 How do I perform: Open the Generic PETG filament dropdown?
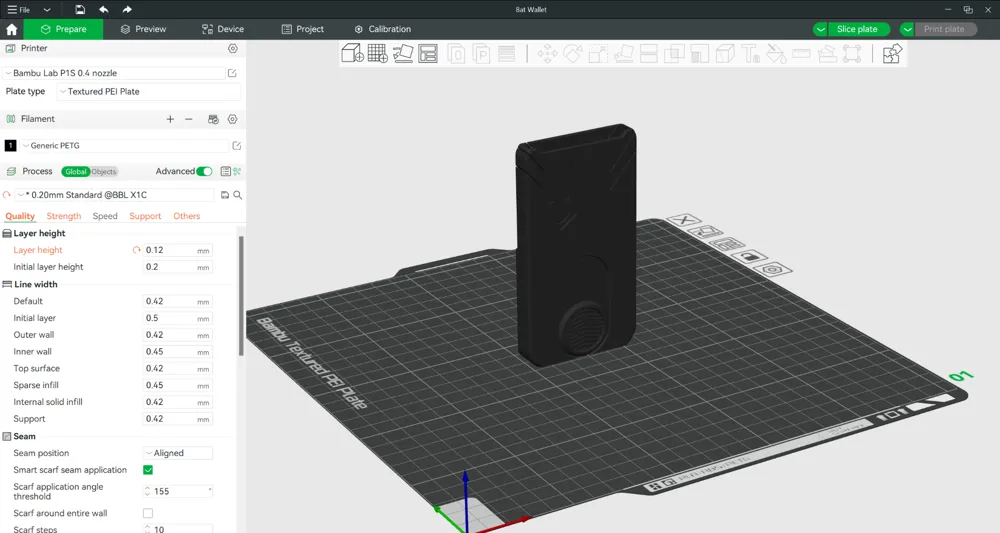124,146
